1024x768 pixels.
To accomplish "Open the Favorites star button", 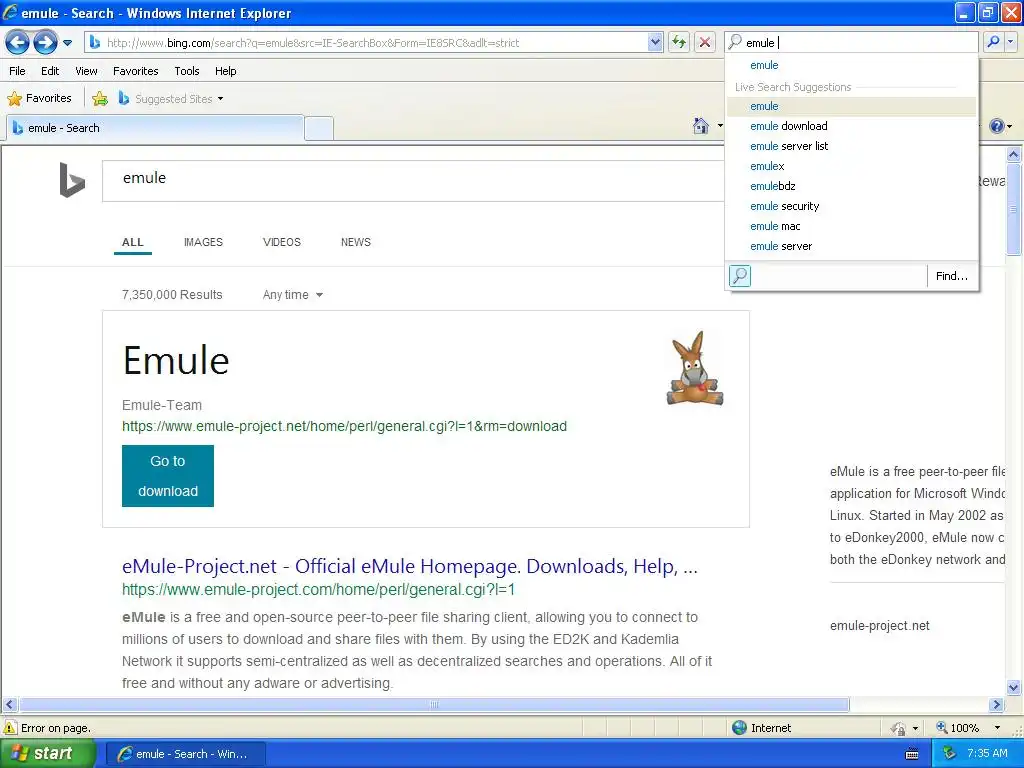I will 39,99.
